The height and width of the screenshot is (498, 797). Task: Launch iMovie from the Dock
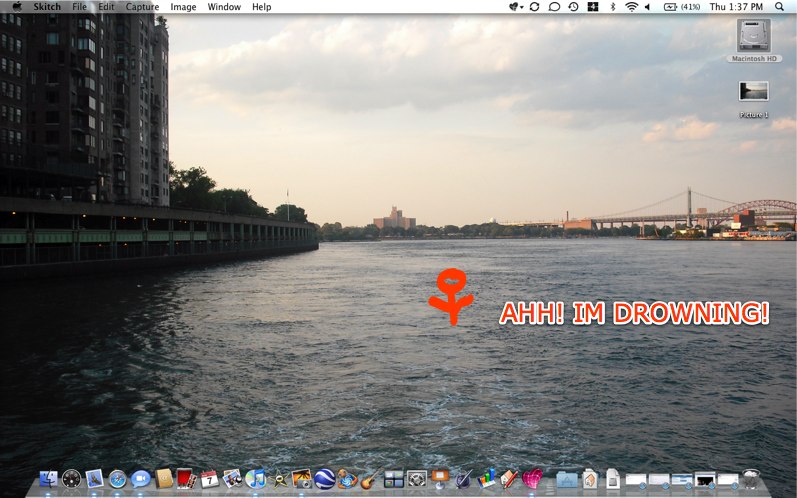pyautogui.click(x=279, y=479)
